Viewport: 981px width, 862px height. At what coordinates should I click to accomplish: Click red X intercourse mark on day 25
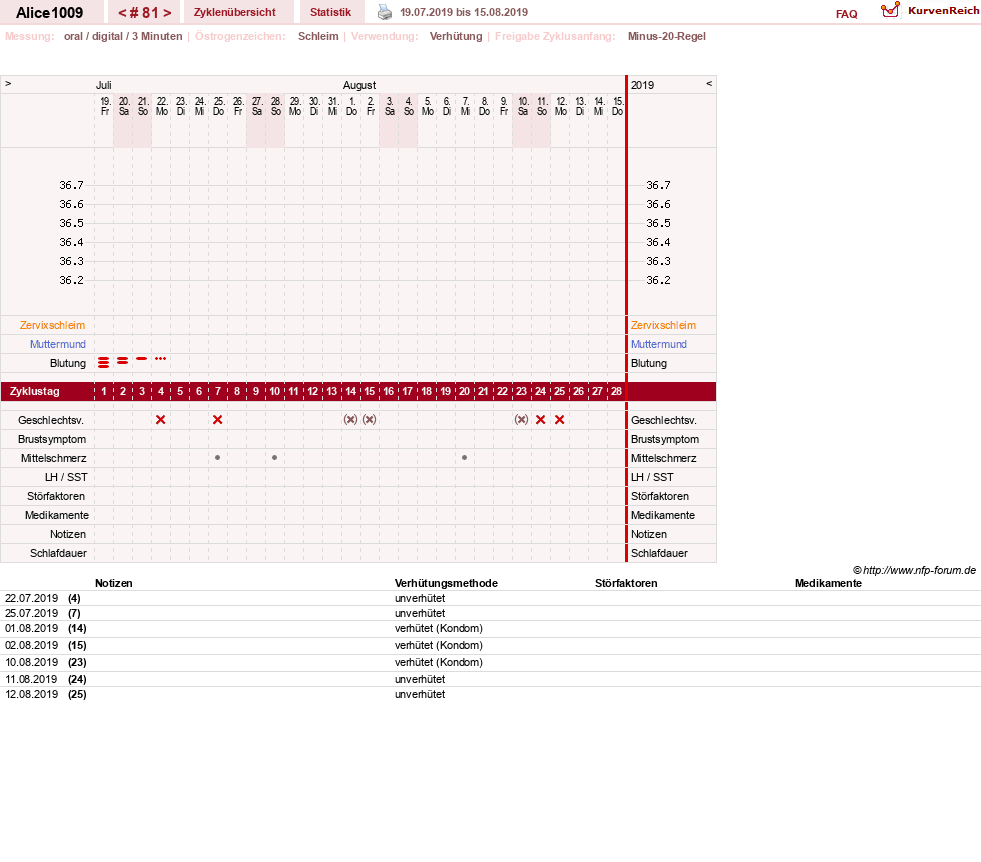[x=559, y=420]
